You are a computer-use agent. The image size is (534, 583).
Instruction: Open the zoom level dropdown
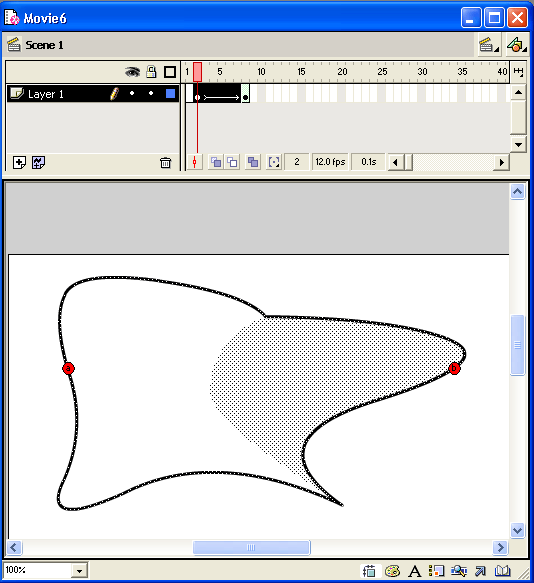[x=79, y=570]
